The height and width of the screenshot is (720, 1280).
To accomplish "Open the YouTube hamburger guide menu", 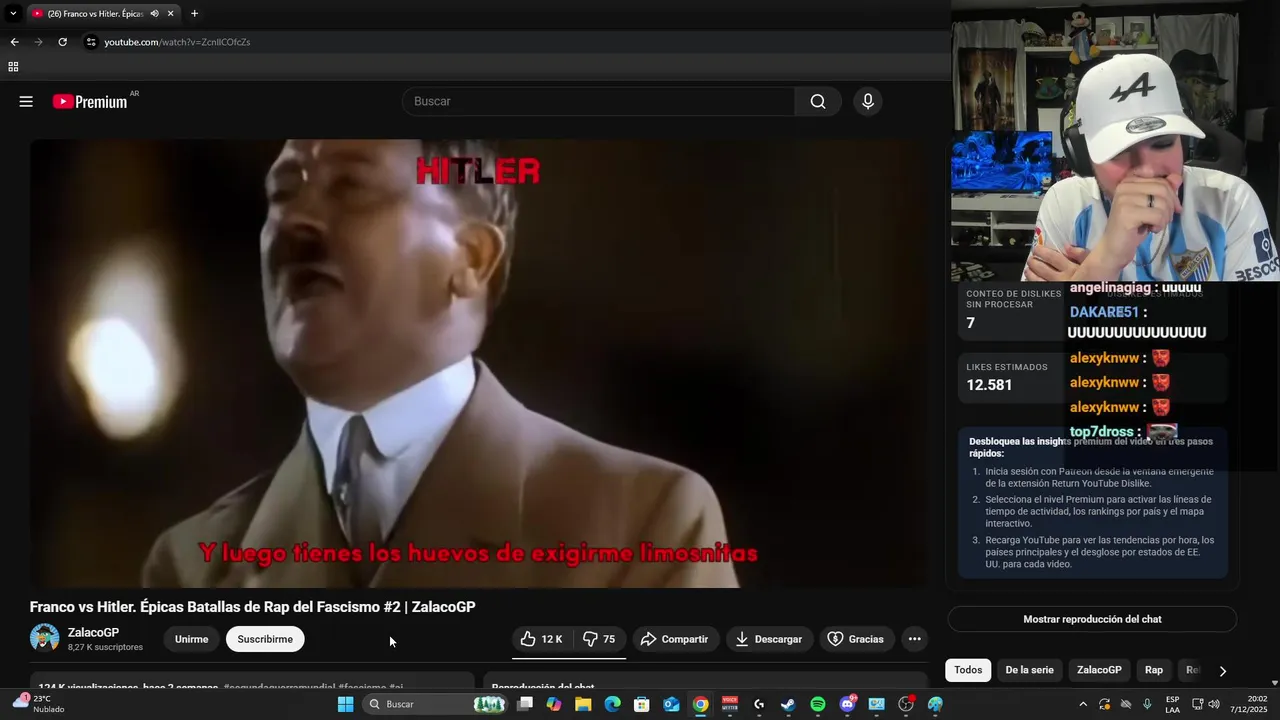I will tap(26, 101).
